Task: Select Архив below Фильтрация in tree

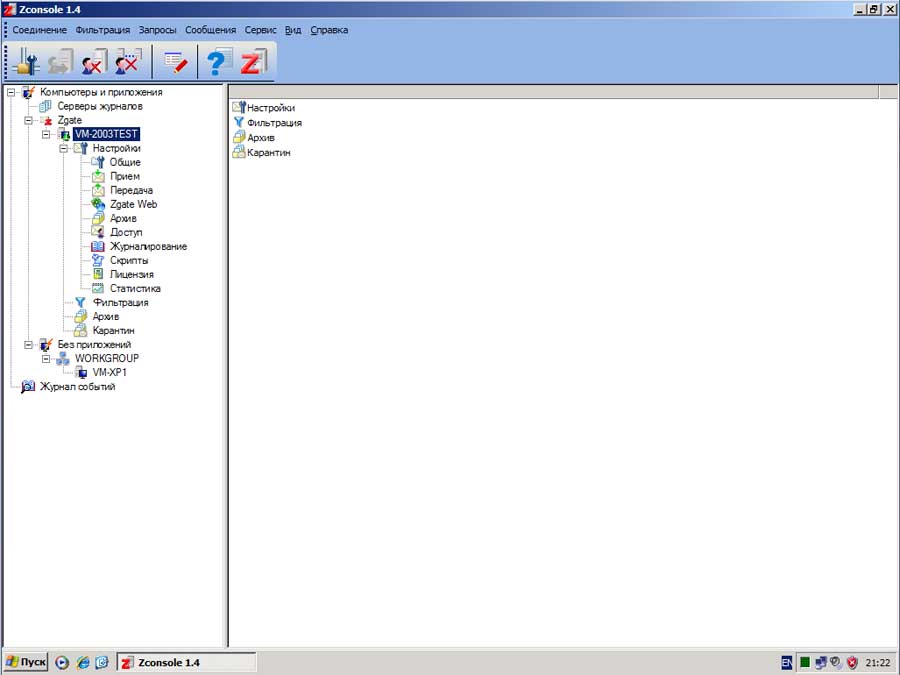Action: (106, 316)
